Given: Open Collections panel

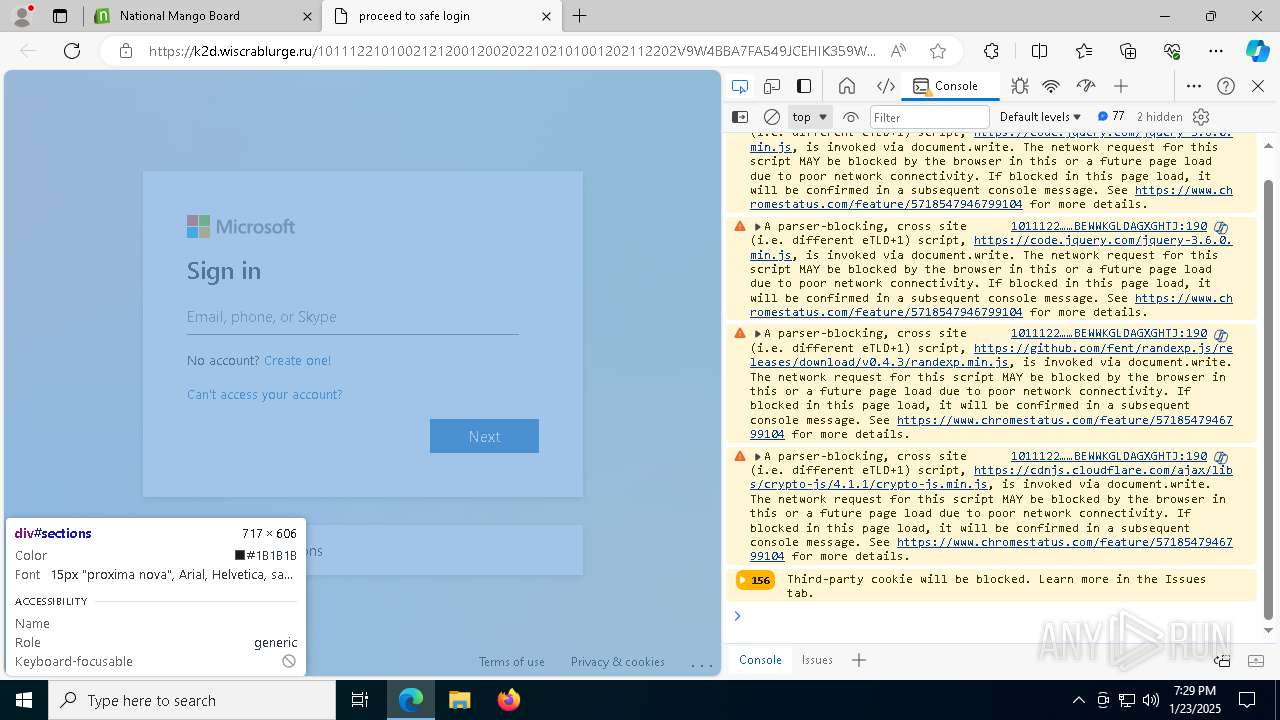Looking at the screenshot, I should [1128, 51].
